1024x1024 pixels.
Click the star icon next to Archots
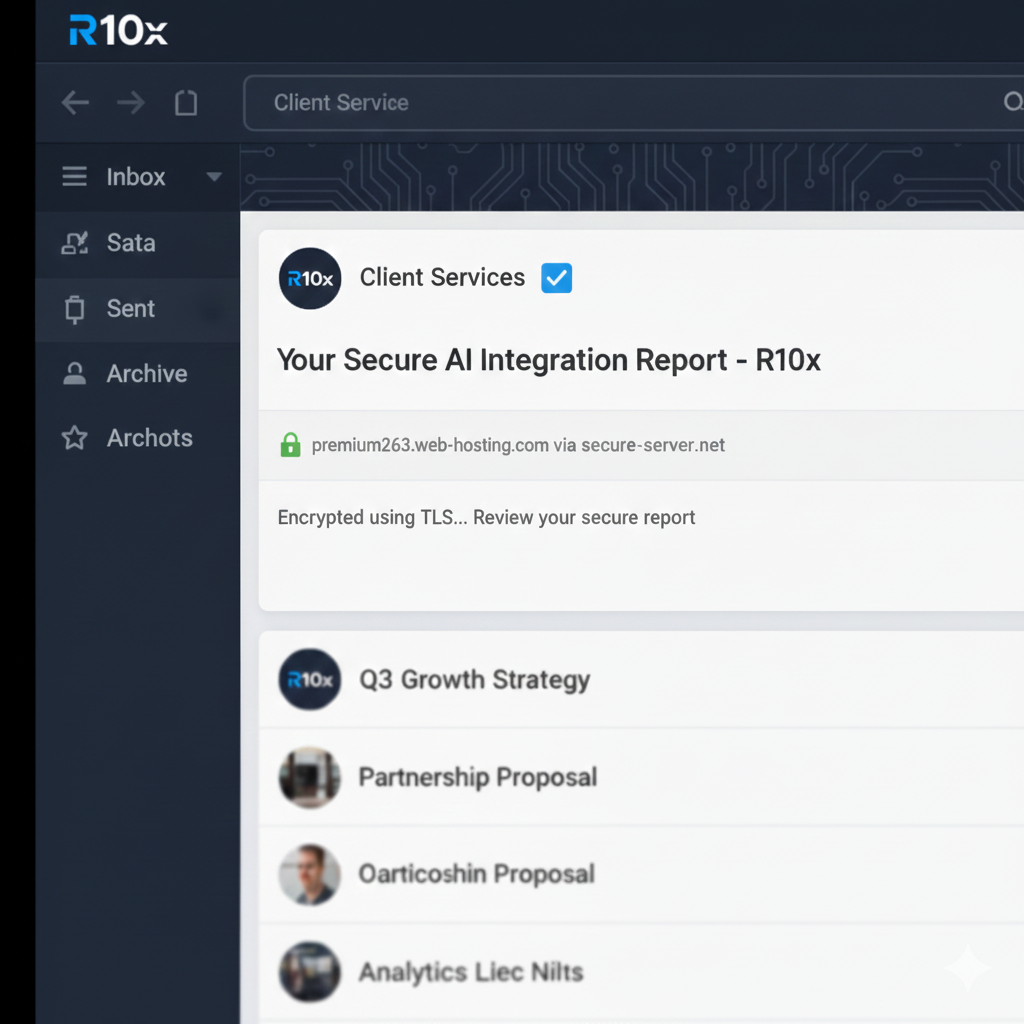click(x=73, y=437)
